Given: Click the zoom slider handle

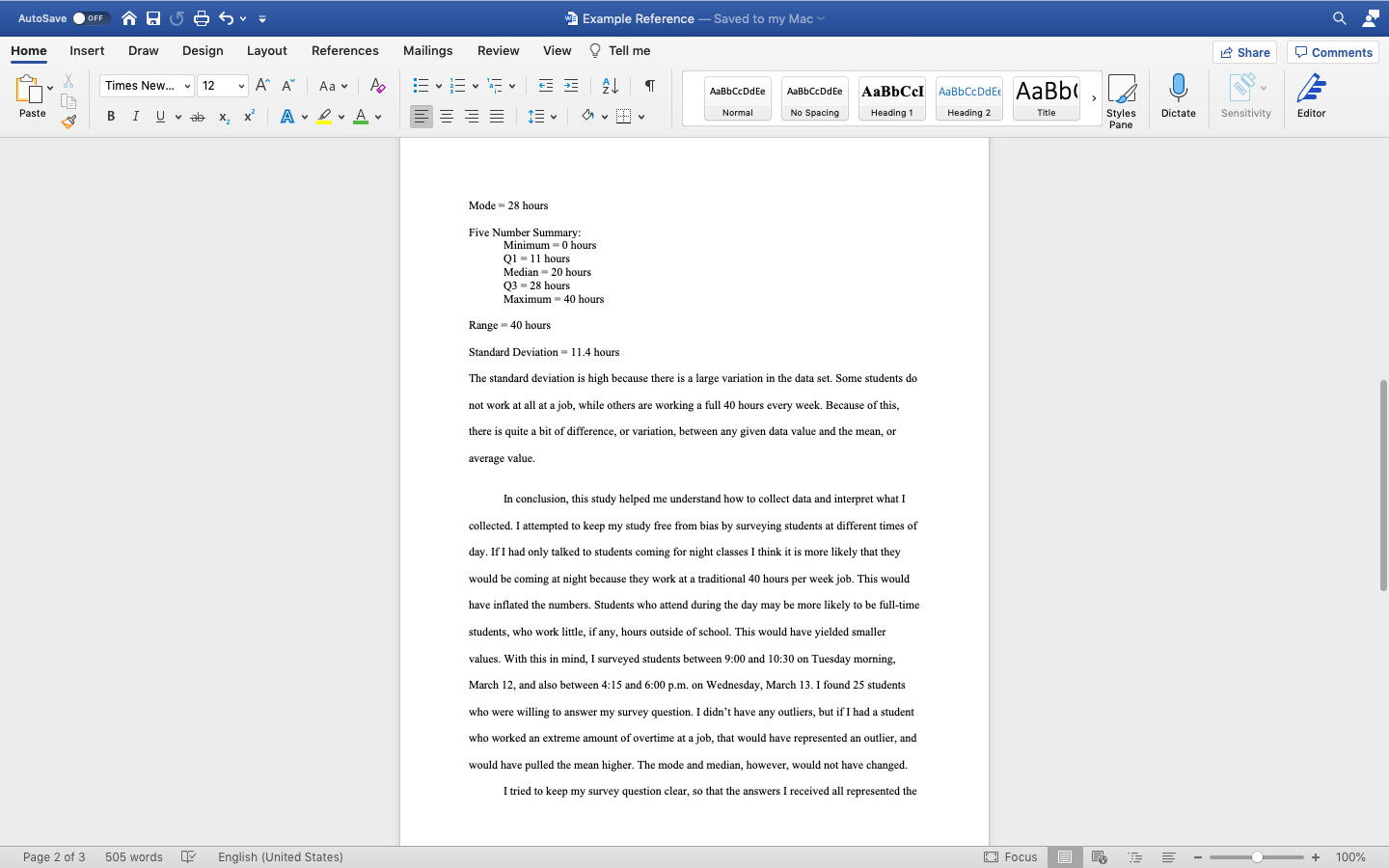Looking at the screenshot, I should click(1257, 856).
